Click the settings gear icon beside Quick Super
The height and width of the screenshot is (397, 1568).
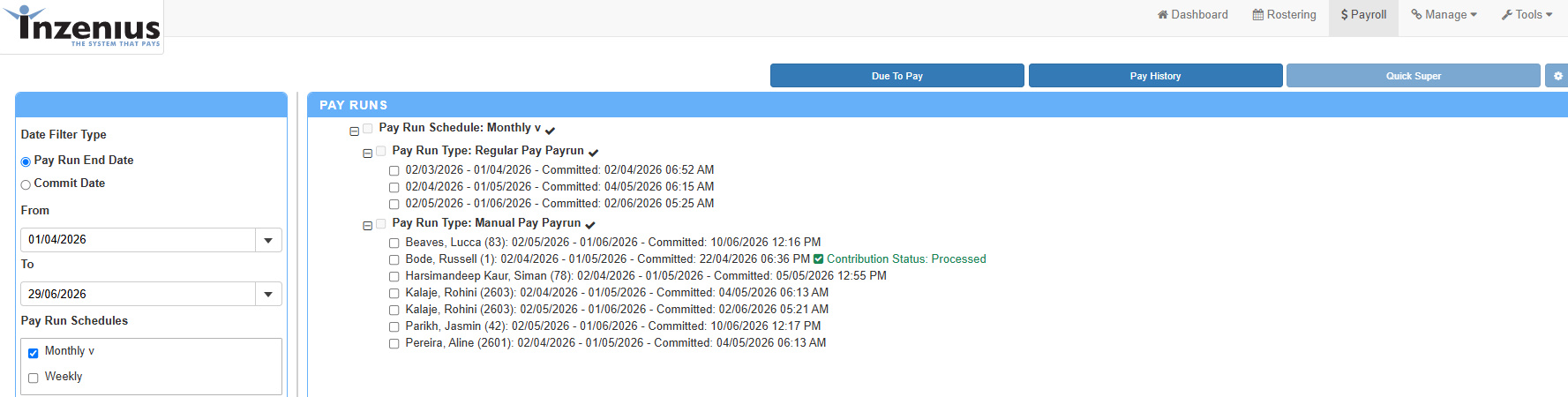pos(1557,76)
